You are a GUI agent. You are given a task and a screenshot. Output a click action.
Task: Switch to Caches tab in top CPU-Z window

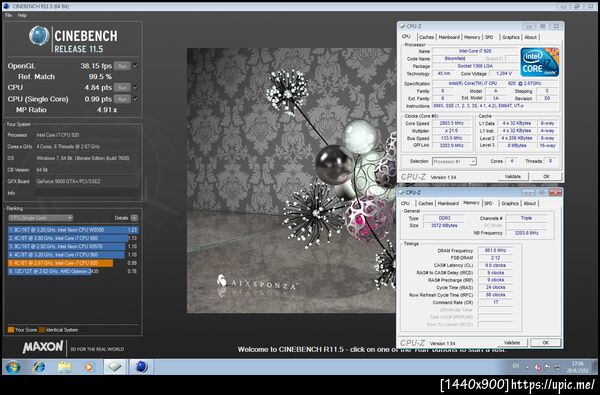click(426, 37)
